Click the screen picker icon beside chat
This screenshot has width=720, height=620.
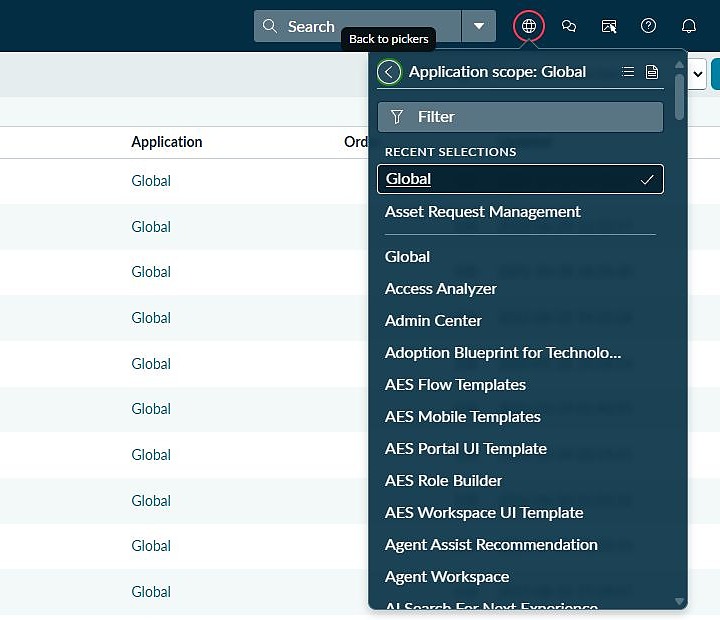[x=608, y=26]
